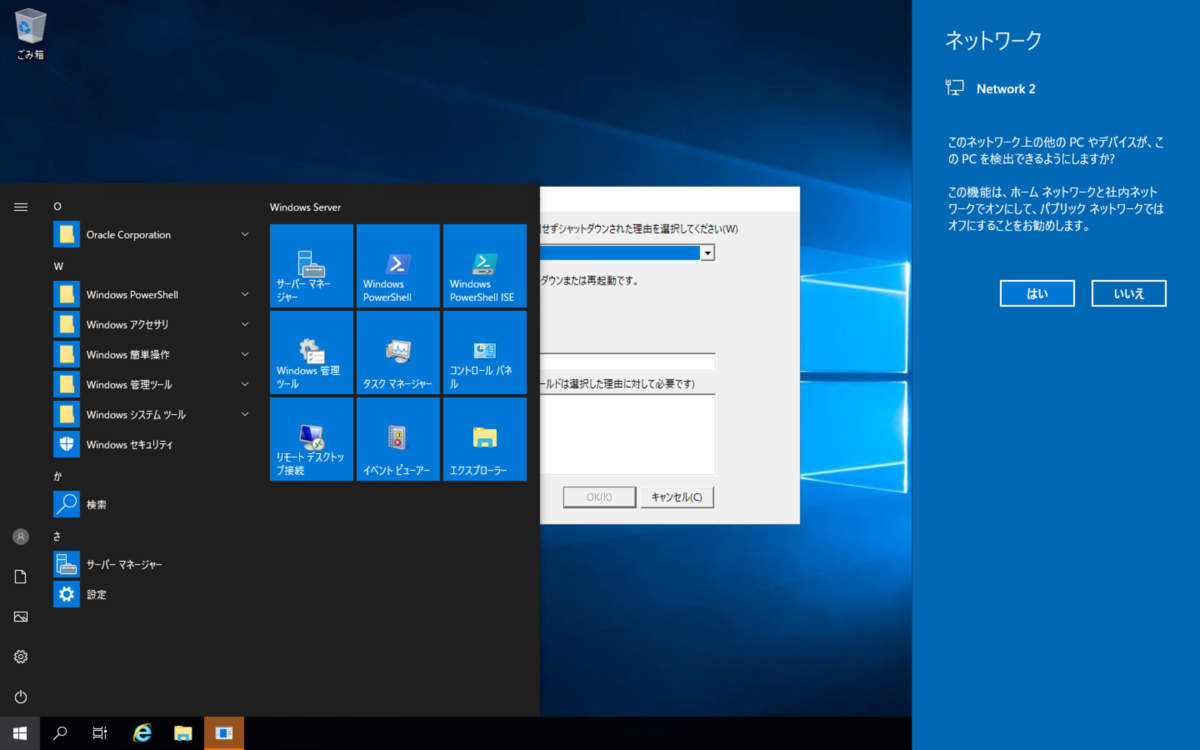
Task: Open the コントロール パネル tile
Action: pyautogui.click(x=484, y=352)
